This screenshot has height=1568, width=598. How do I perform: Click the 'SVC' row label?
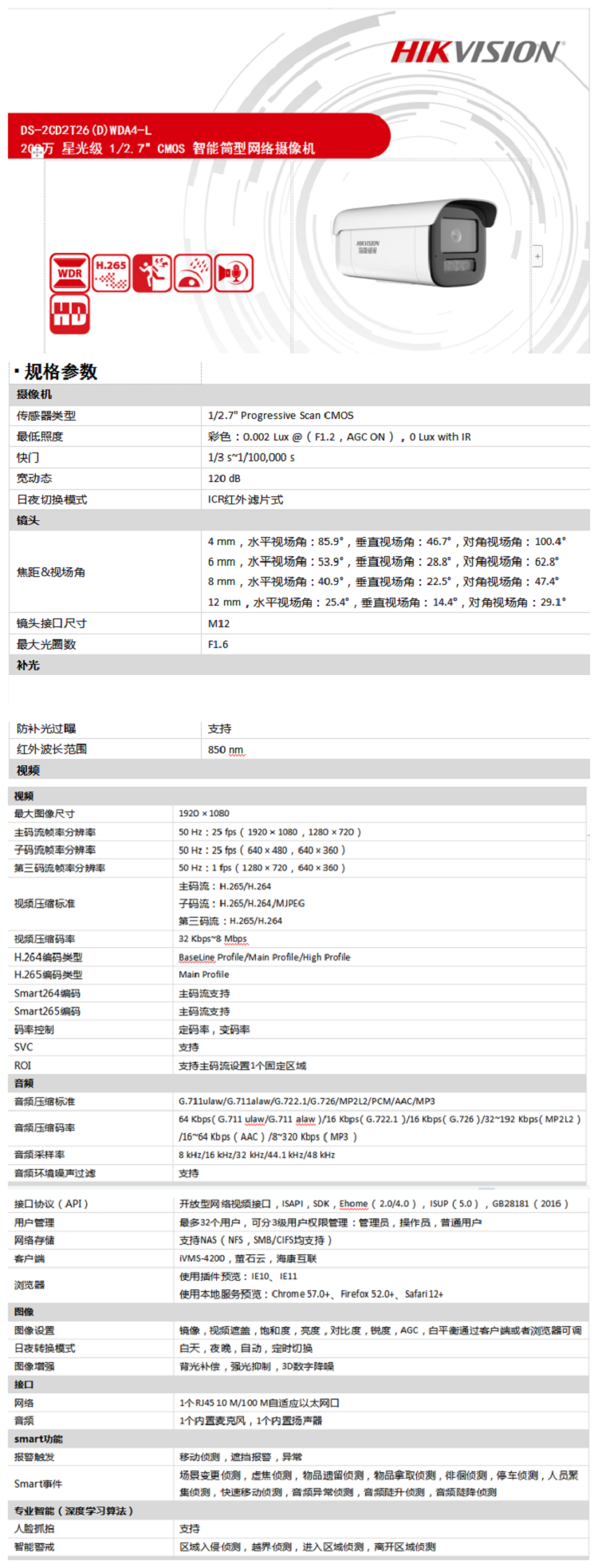[24, 1047]
